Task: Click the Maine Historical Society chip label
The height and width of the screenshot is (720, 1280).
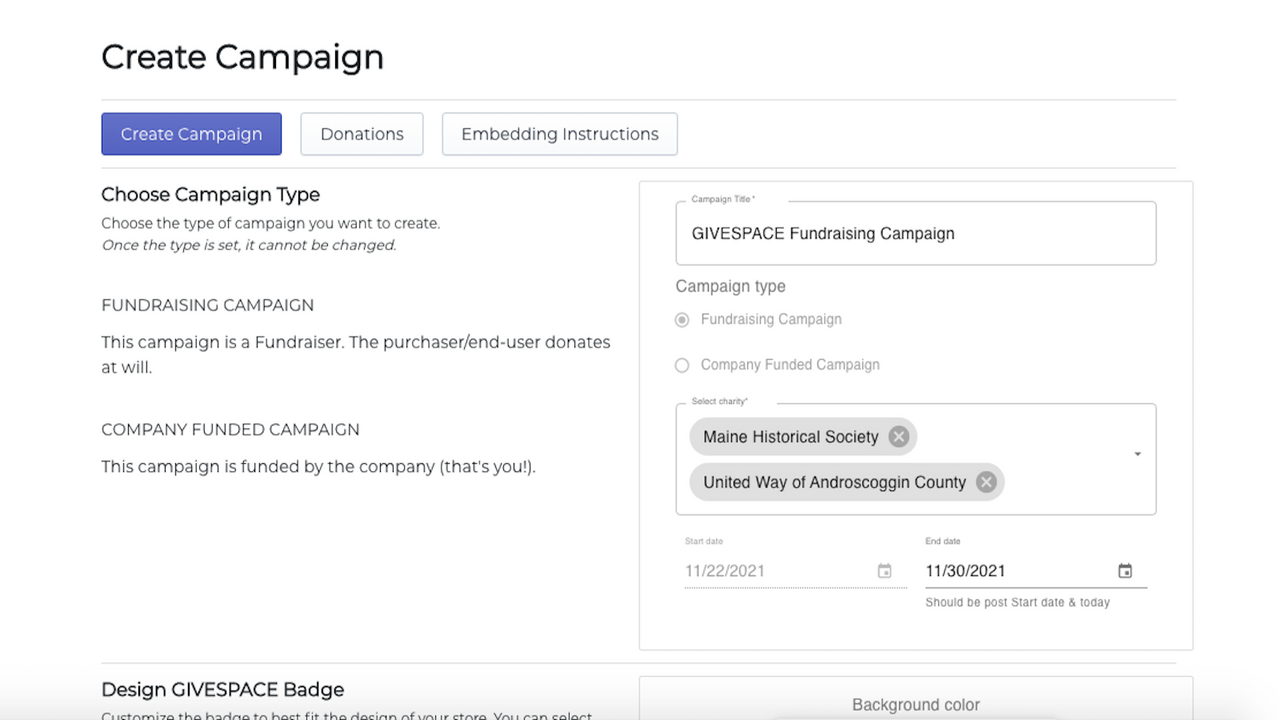Action: click(790, 437)
